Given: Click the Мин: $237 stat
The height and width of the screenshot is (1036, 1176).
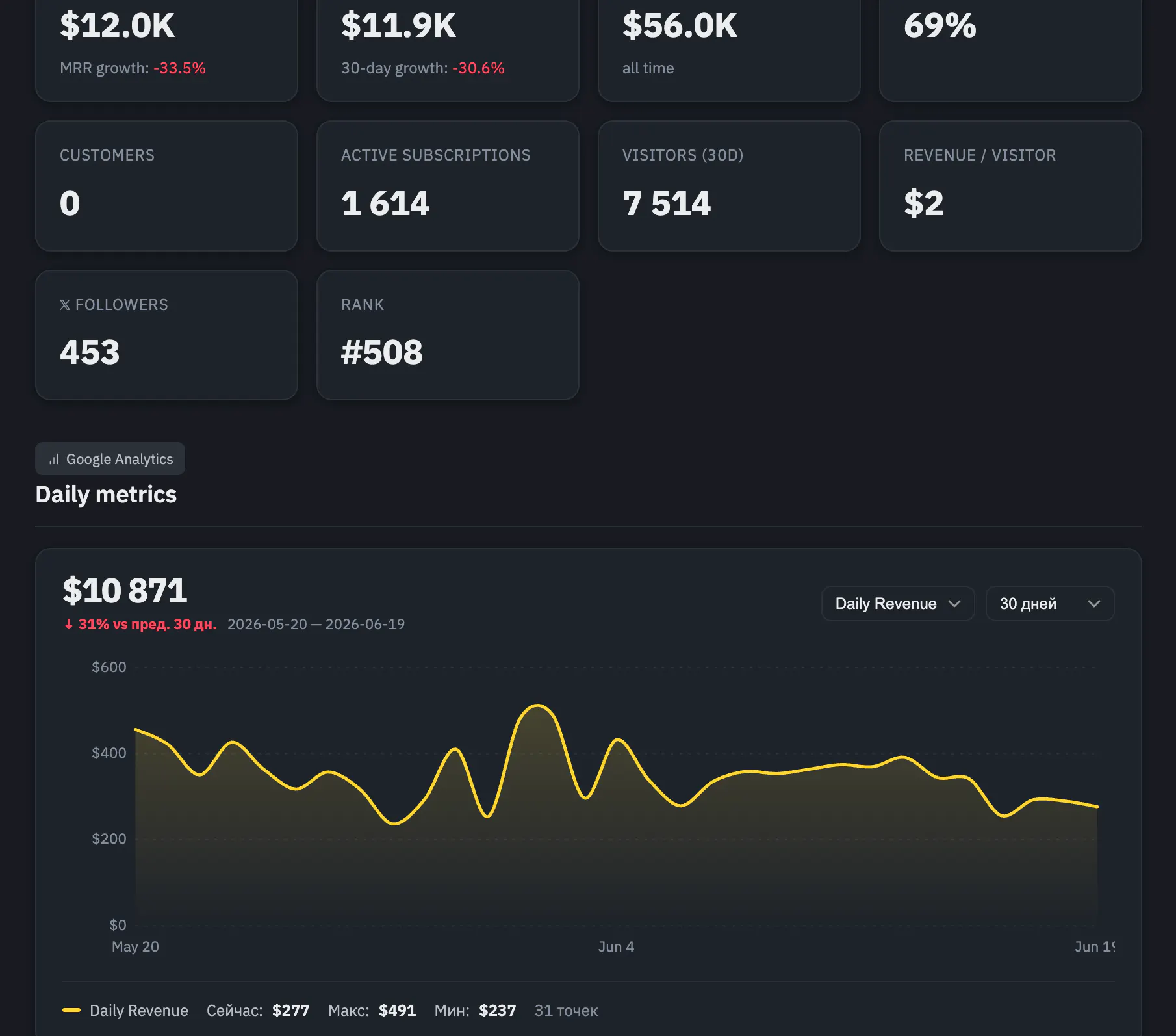Looking at the screenshot, I should [475, 1011].
